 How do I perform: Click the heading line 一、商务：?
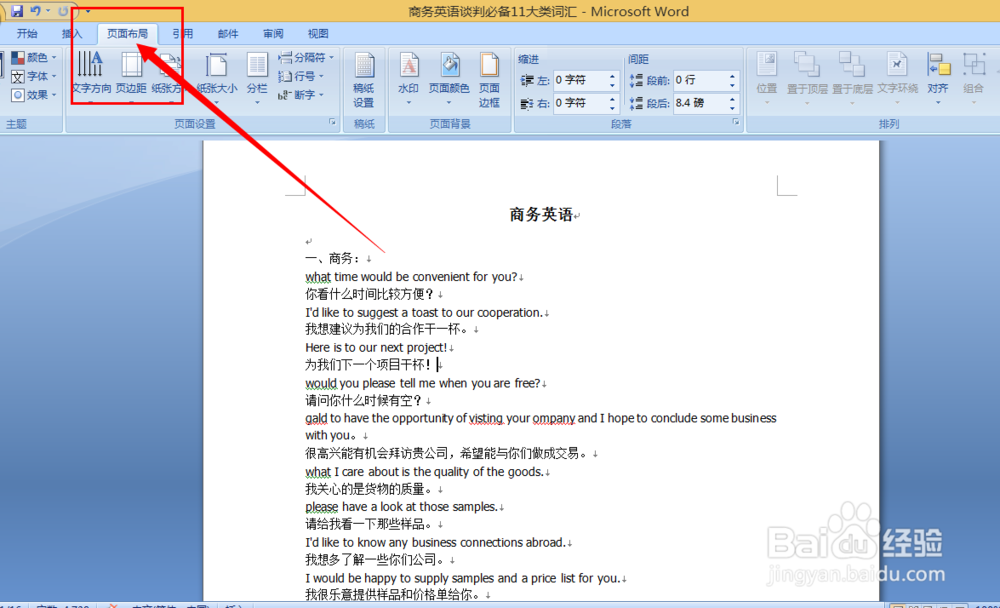pos(333,258)
